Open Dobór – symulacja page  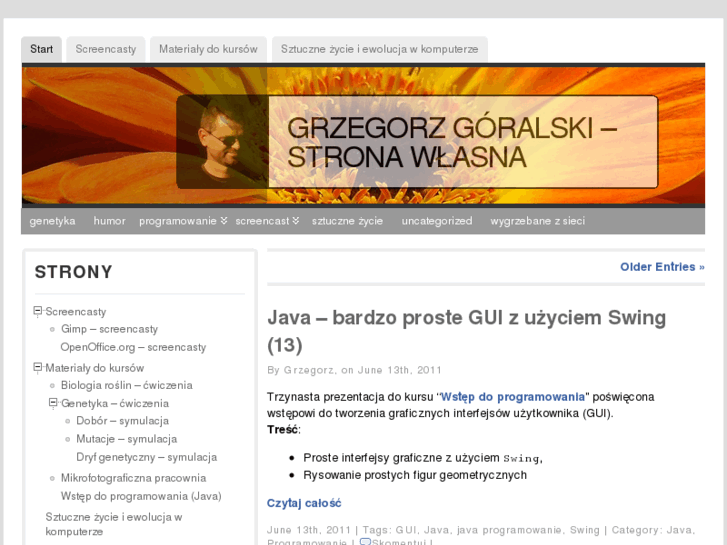122,421
